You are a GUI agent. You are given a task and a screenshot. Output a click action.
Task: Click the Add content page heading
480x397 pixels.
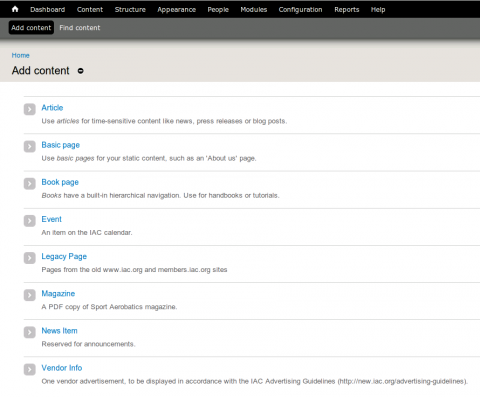pyautogui.click(x=41, y=71)
